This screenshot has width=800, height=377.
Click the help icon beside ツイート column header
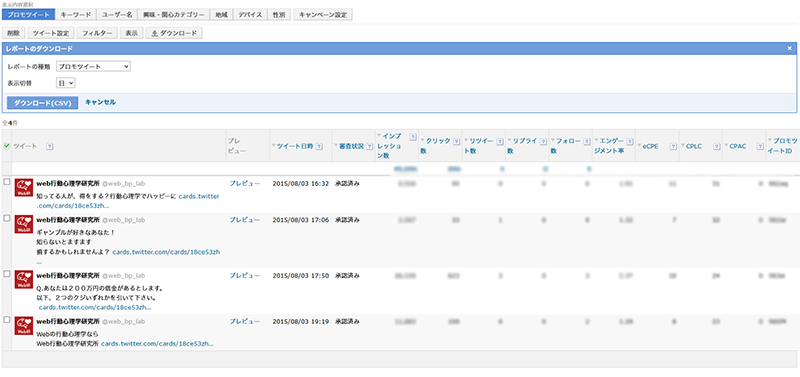(x=49, y=146)
